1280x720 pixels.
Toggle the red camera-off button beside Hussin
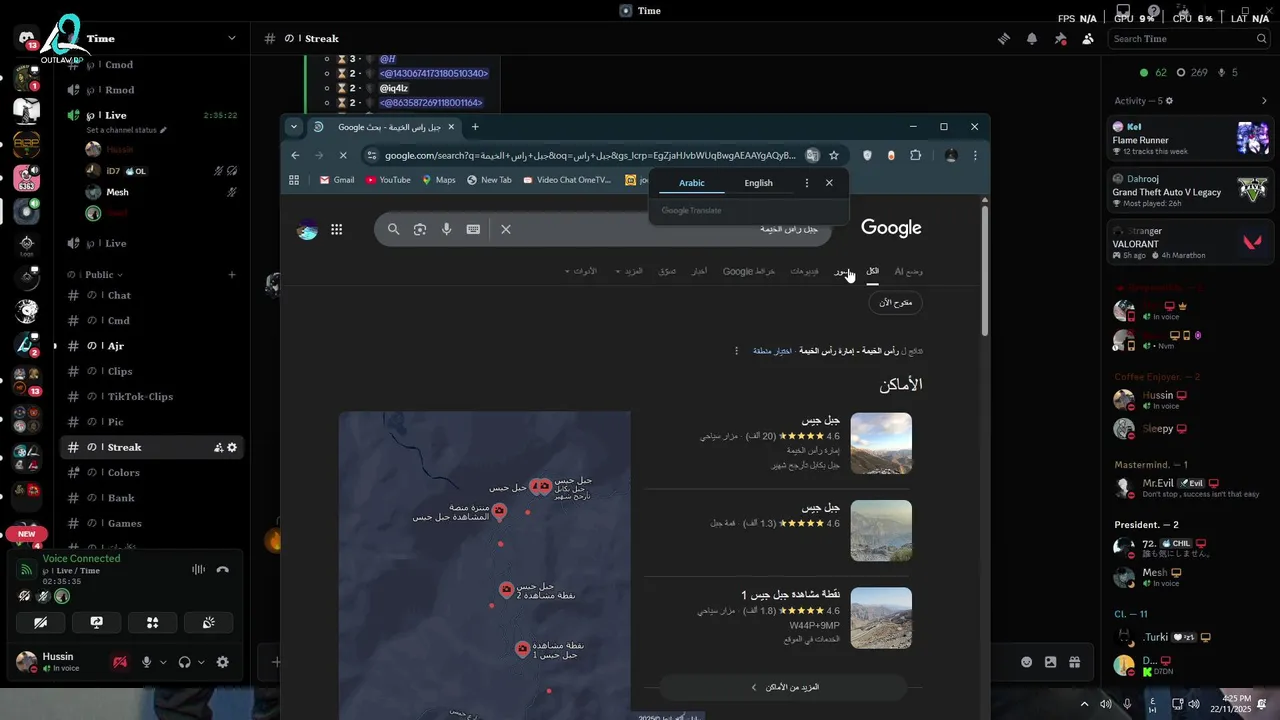[120, 662]
